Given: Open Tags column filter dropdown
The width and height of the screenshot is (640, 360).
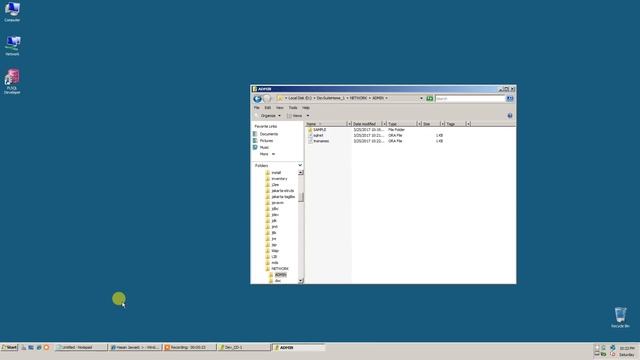Looking at the screenshot, I should point(468,124).
